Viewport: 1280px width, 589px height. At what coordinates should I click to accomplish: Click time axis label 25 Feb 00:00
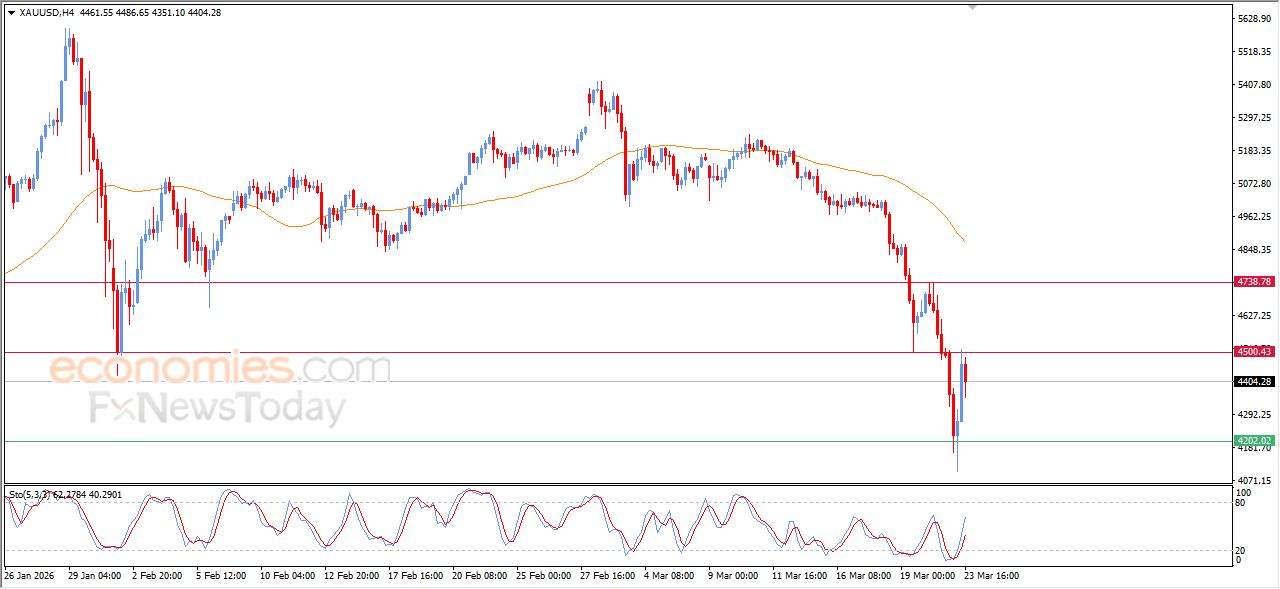coord(544,576)
